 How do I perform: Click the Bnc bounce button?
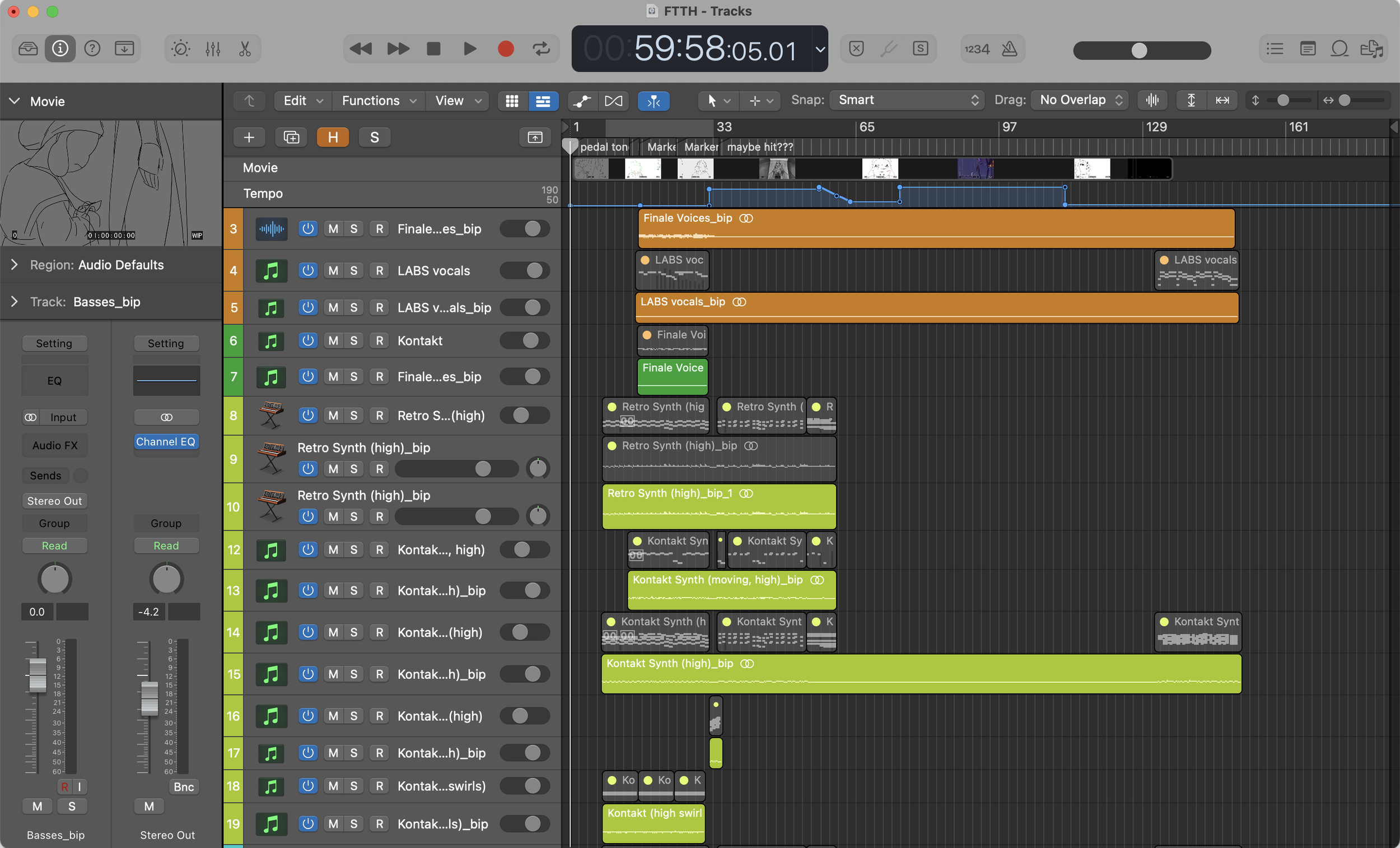pyautogui.click(x=184, y=786)
